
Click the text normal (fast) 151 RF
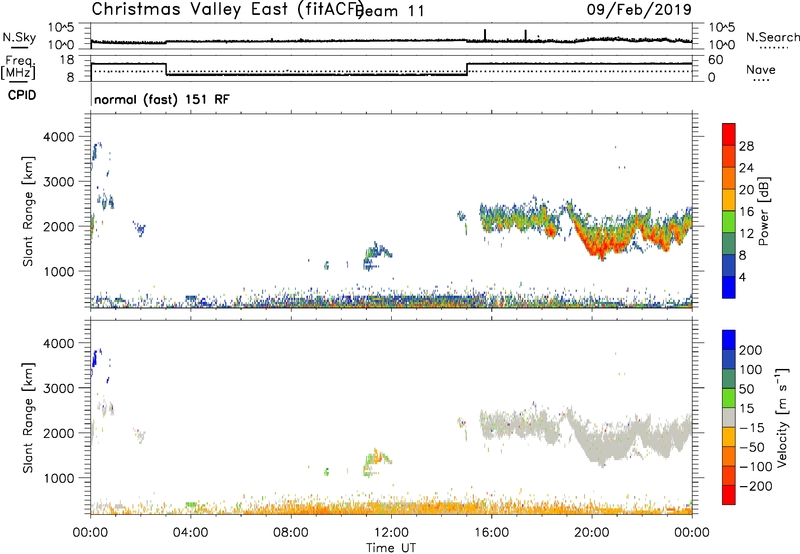[x=162, y=99]
